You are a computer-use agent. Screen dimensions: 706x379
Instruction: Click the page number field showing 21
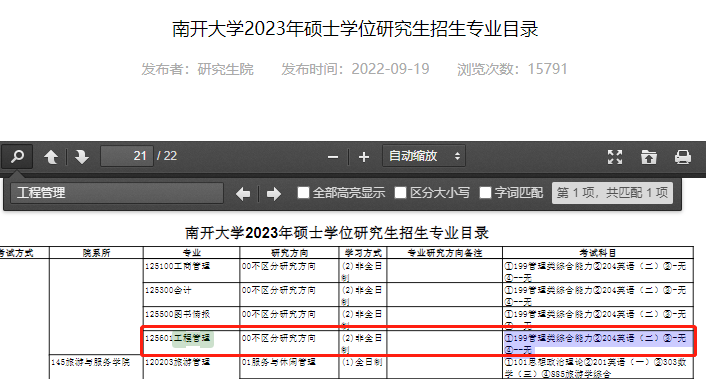click(127, 156)
